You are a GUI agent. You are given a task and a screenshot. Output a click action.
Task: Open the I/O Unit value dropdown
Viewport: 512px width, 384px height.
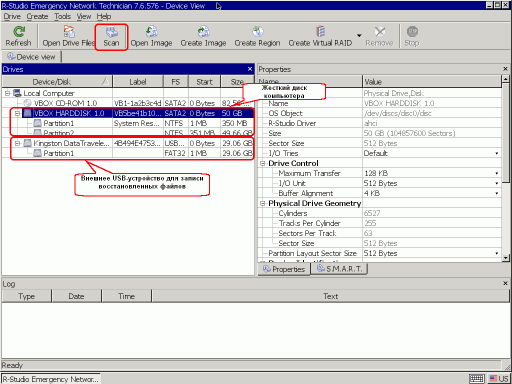(497, 183)
